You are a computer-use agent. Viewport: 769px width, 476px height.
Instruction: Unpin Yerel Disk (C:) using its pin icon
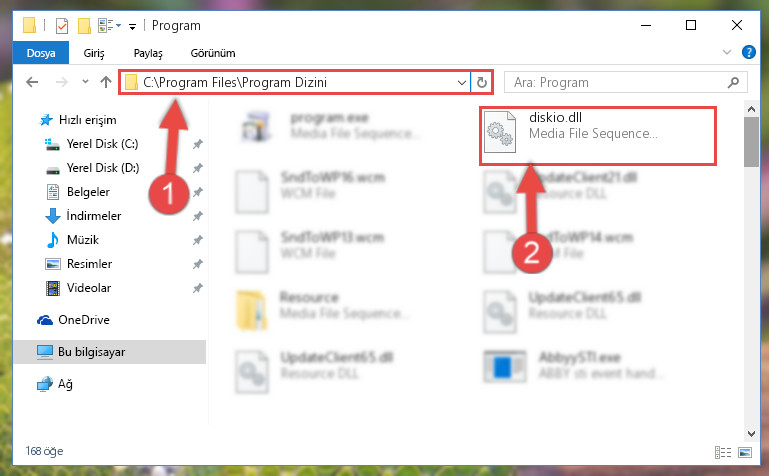[x=198, y=144]
